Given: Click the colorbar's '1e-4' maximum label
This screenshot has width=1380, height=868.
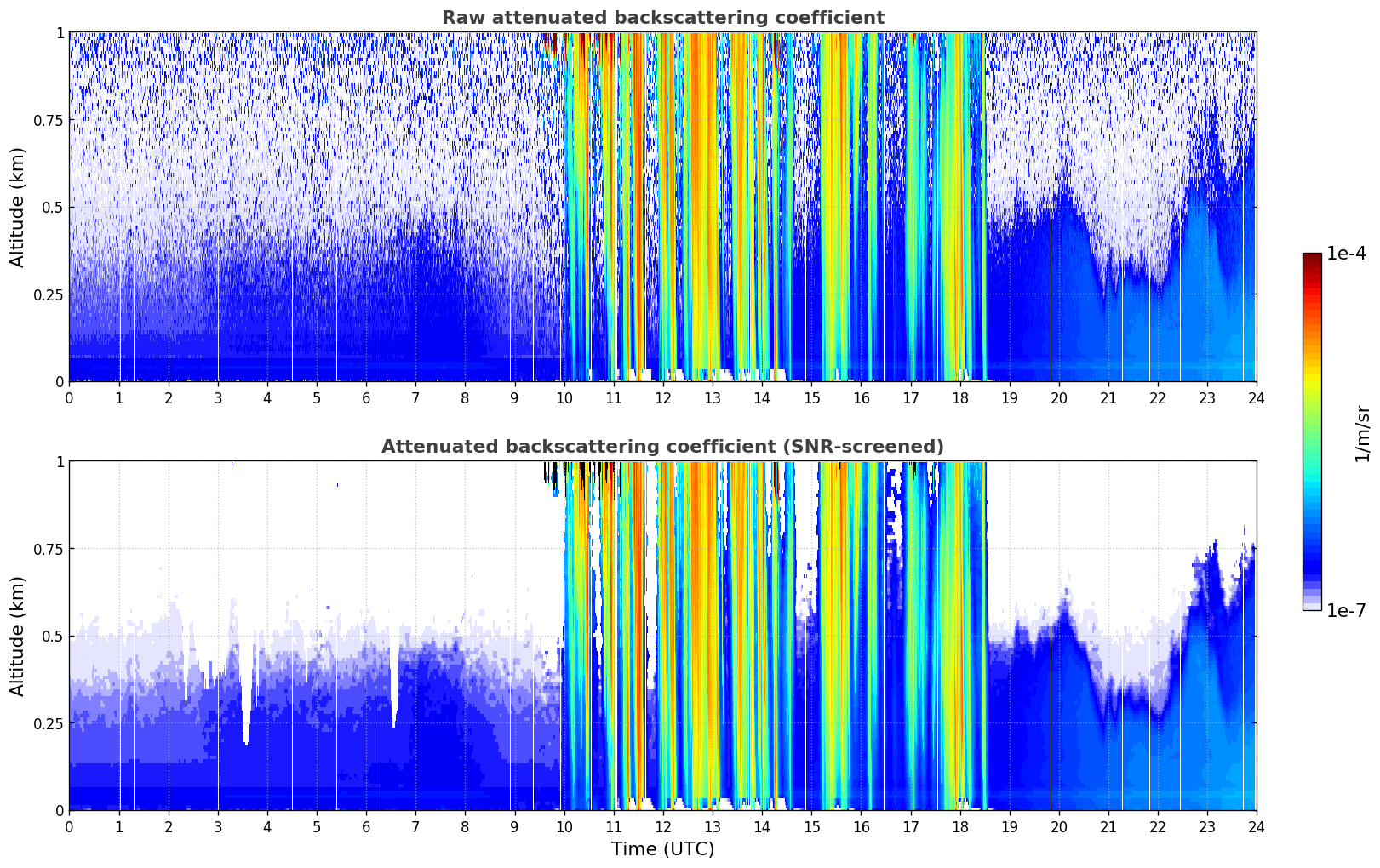Looking at the screenshot, I should click(x=1345, y=254).
